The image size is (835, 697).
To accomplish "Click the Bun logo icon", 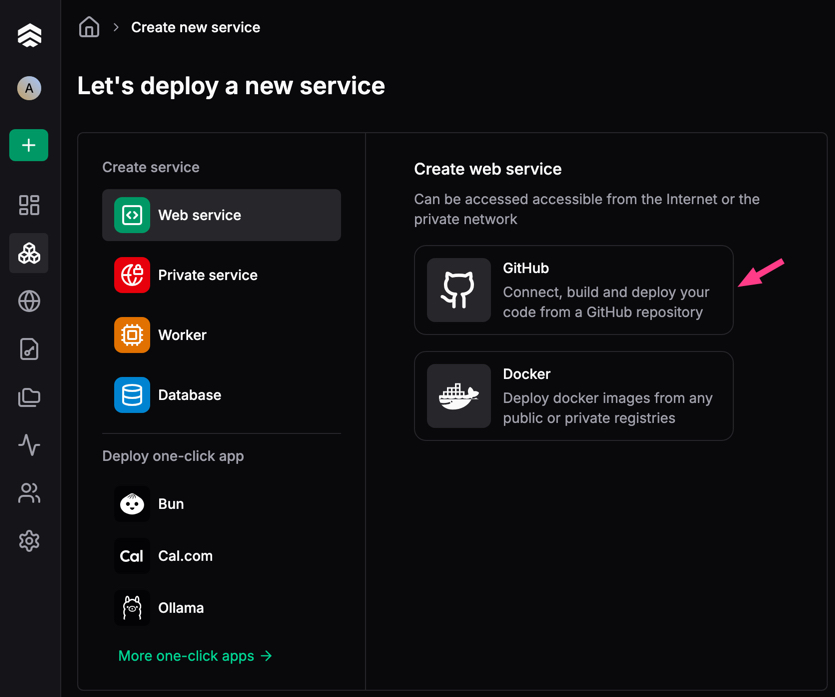I will [132, 504].
